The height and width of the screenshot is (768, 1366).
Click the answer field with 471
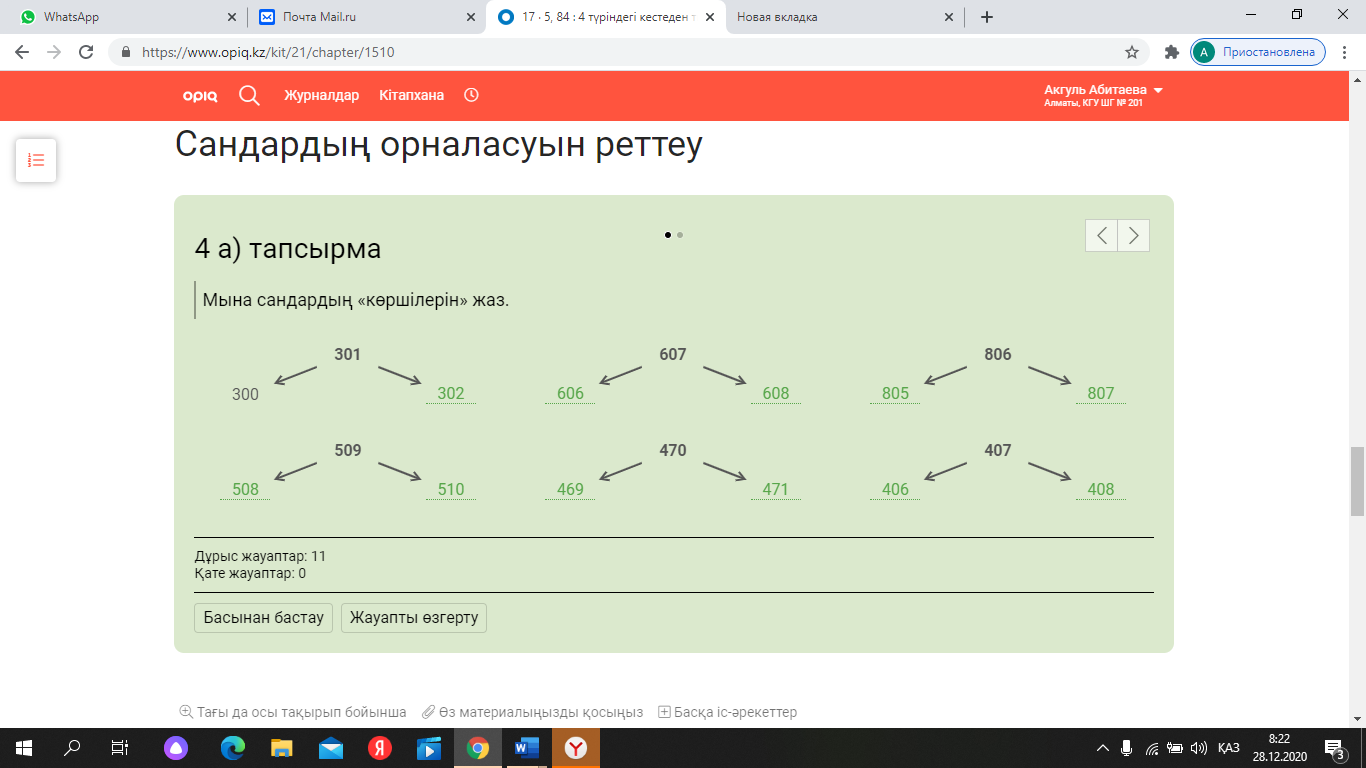[776, 489]
